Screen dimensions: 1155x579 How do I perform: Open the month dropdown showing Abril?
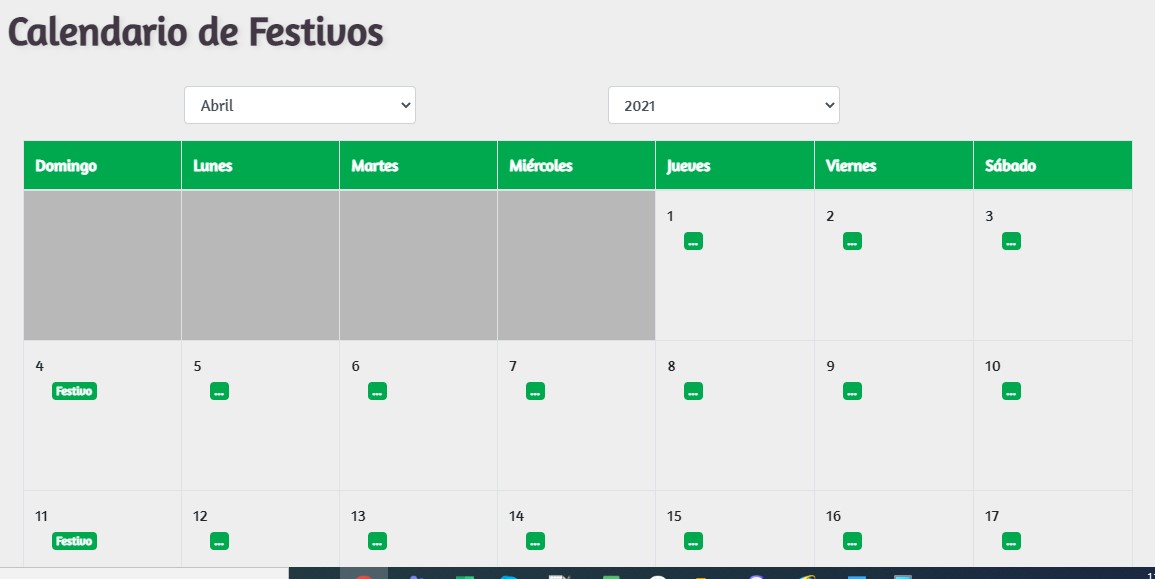click(x=299, y=105)
